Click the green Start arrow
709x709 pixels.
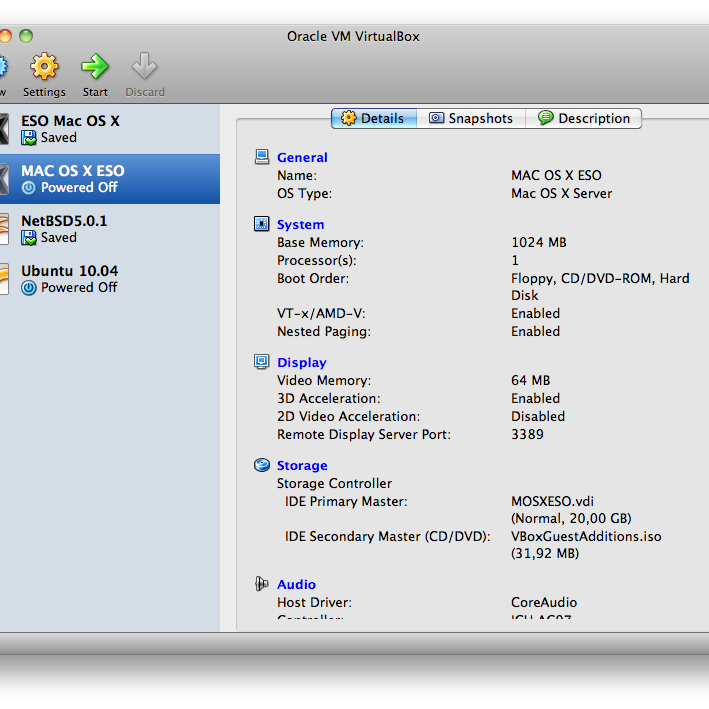coord(95,68)
